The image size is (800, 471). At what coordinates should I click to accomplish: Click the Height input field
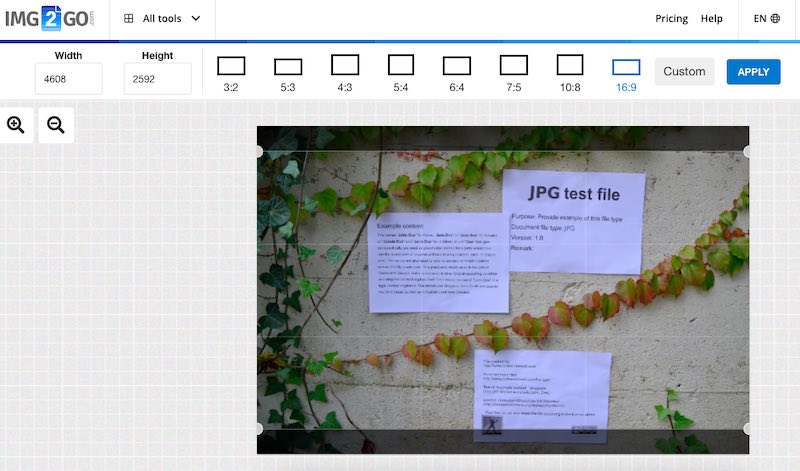158,79
